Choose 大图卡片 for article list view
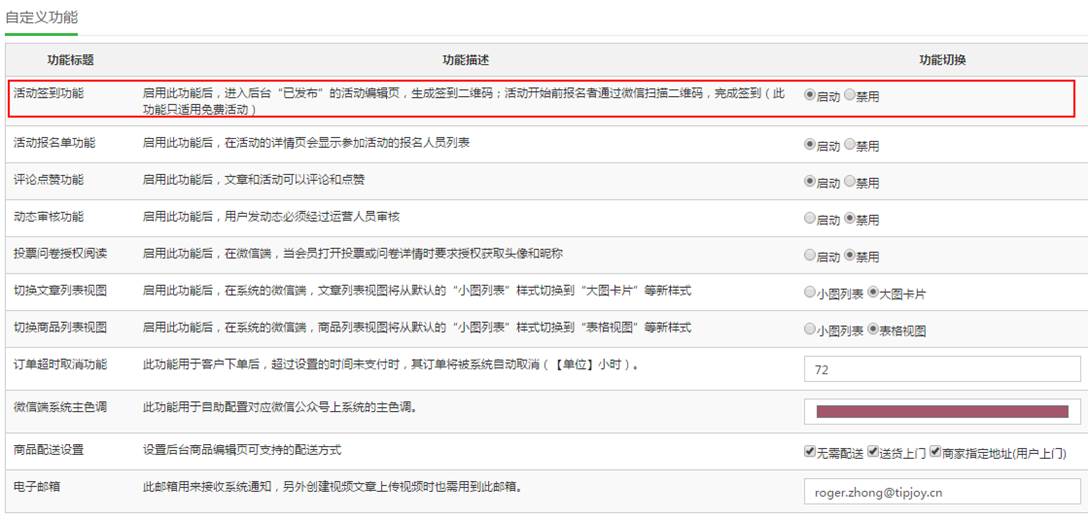 tap(873, 292)
